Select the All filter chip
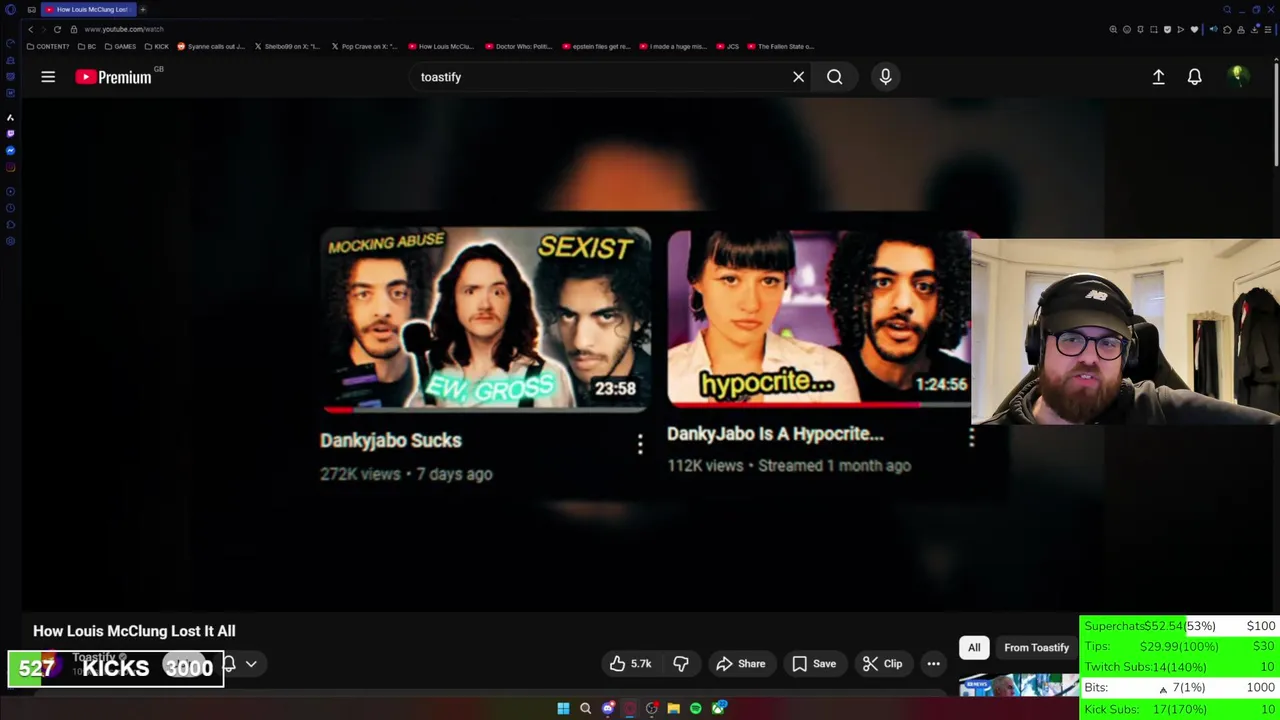This screenshot has width=1280, height=720. 974,647
